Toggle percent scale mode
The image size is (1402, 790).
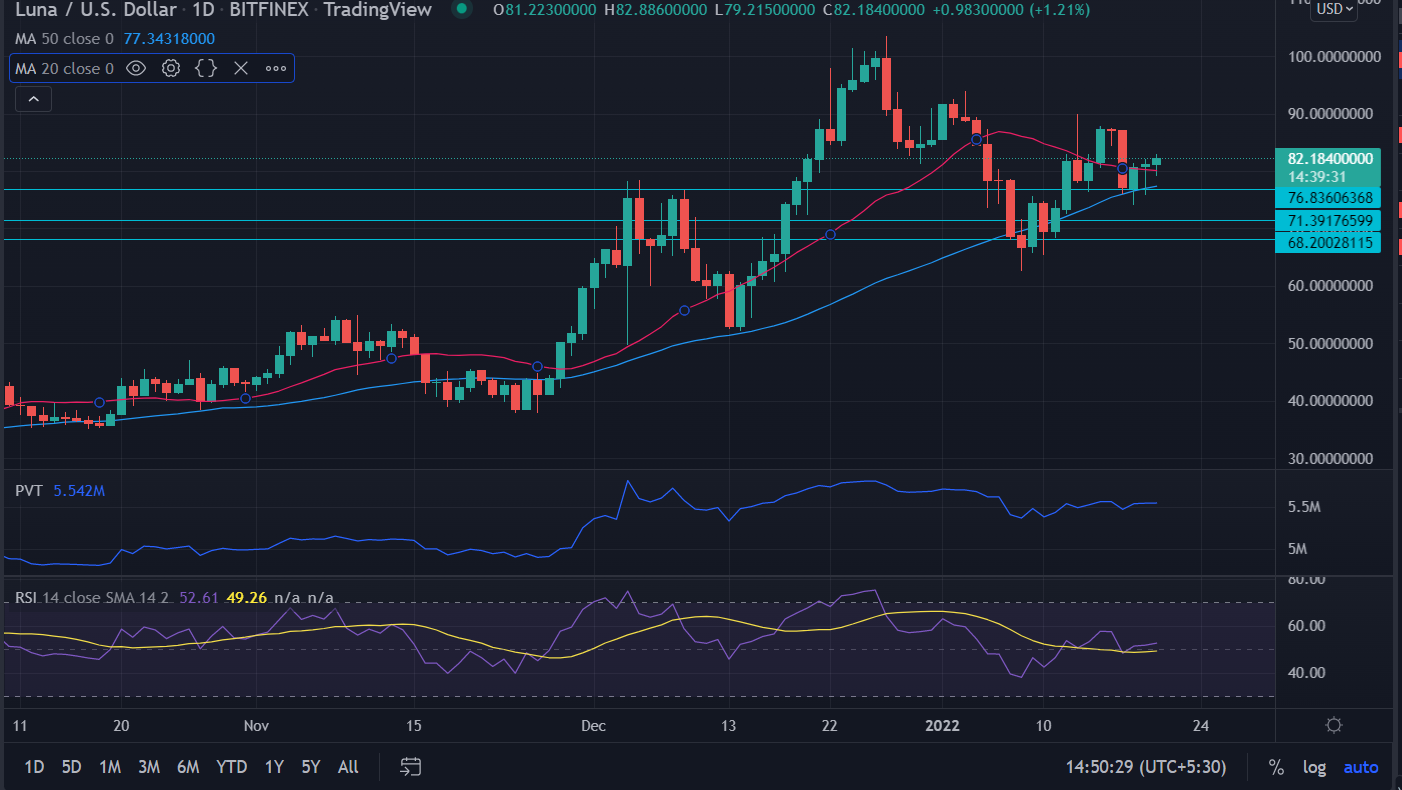coord(1276,767)
